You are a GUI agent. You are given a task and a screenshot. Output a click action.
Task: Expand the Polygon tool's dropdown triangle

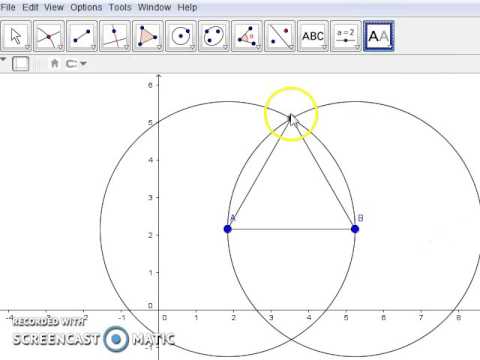click(159, 47)
